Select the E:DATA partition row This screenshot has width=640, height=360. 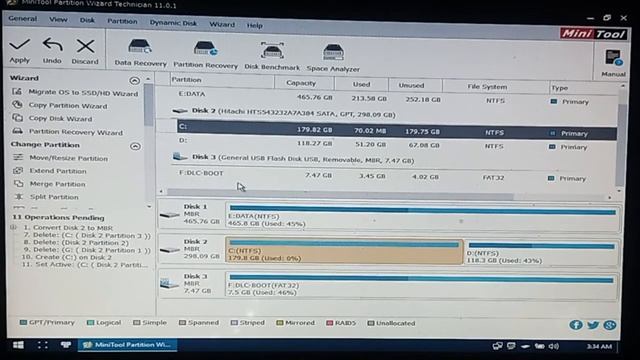tap(396, 98)
